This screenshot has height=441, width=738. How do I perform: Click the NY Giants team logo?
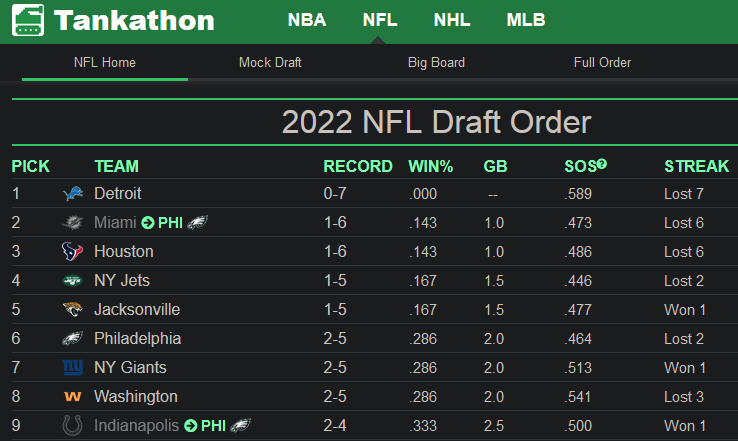72,368
